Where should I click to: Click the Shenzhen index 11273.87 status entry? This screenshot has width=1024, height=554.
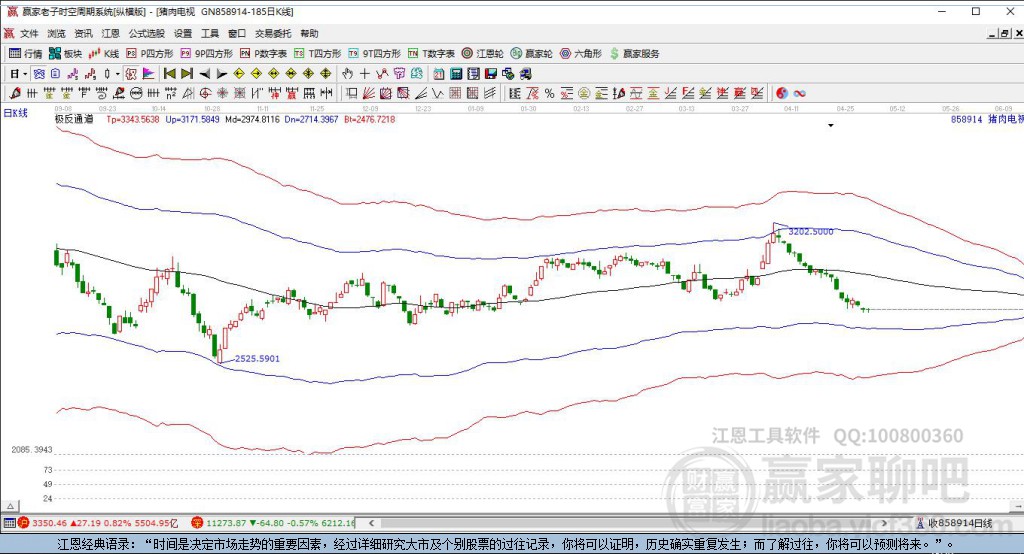[x=274, y=523]
